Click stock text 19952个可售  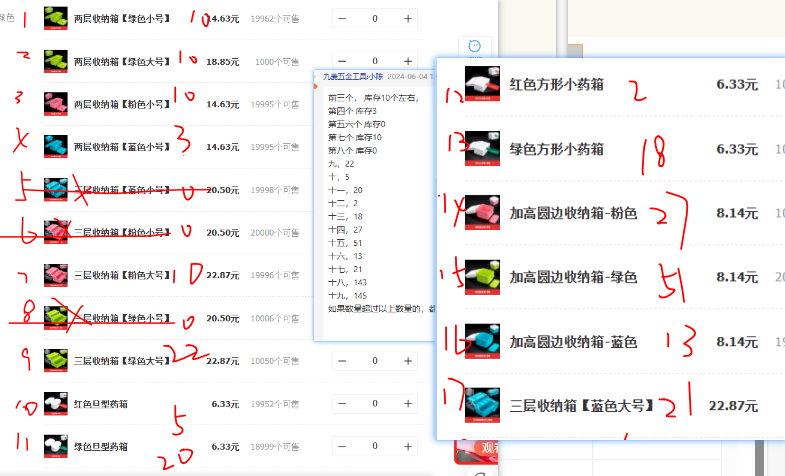(275, 404)
